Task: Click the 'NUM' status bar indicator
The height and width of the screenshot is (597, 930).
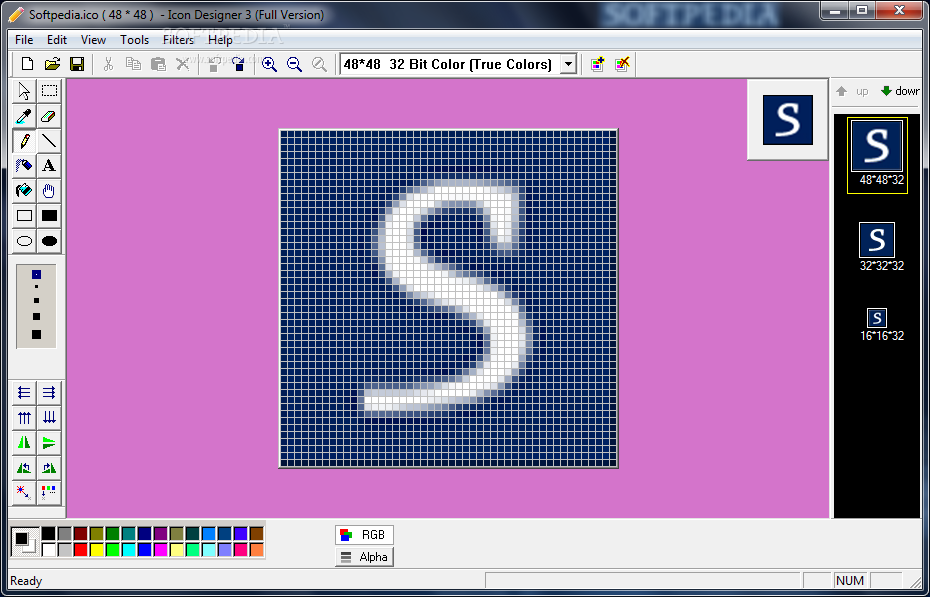Action: [x=850, y=581]
